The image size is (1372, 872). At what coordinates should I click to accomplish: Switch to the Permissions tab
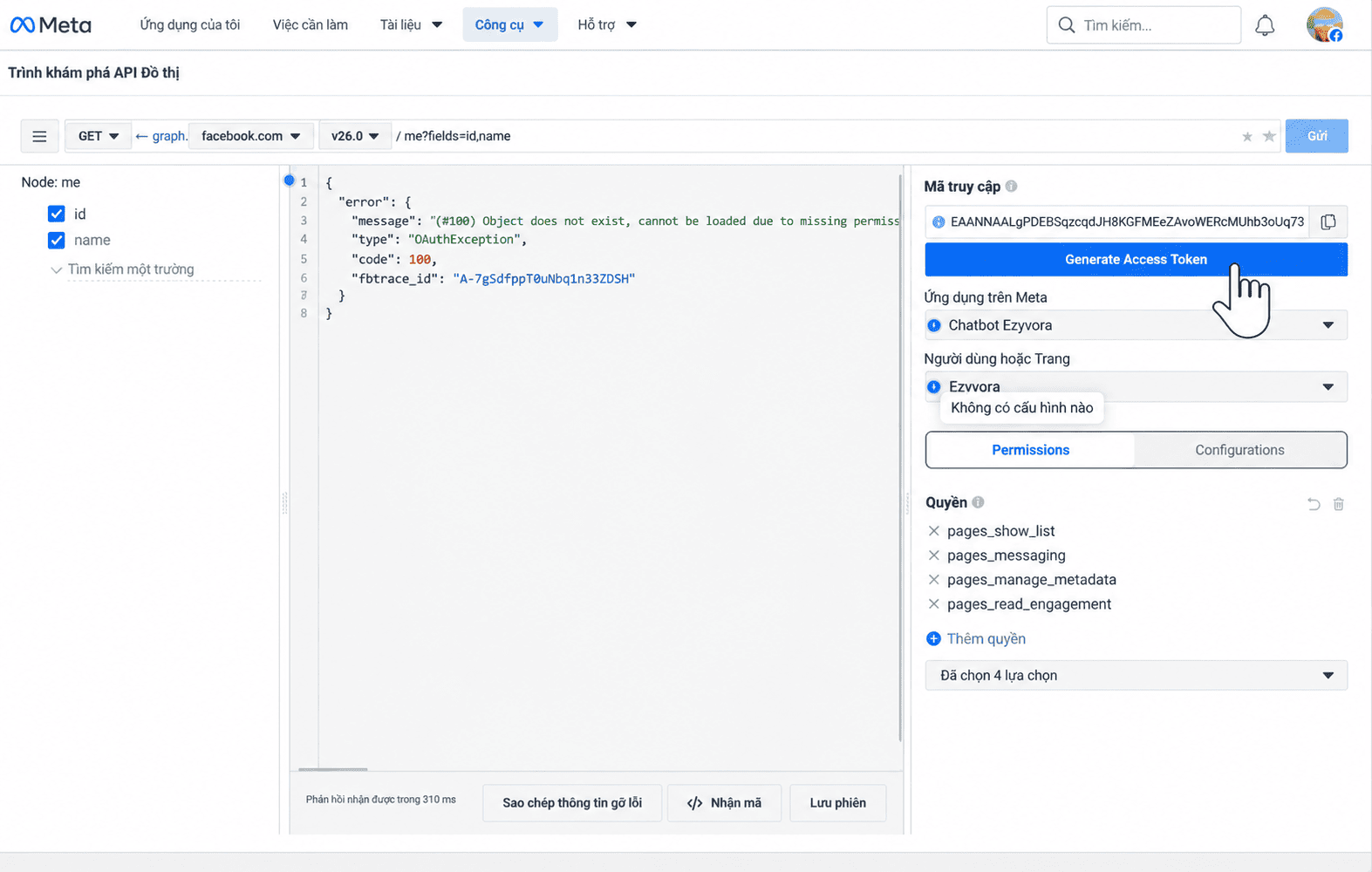coord(1030,450)
